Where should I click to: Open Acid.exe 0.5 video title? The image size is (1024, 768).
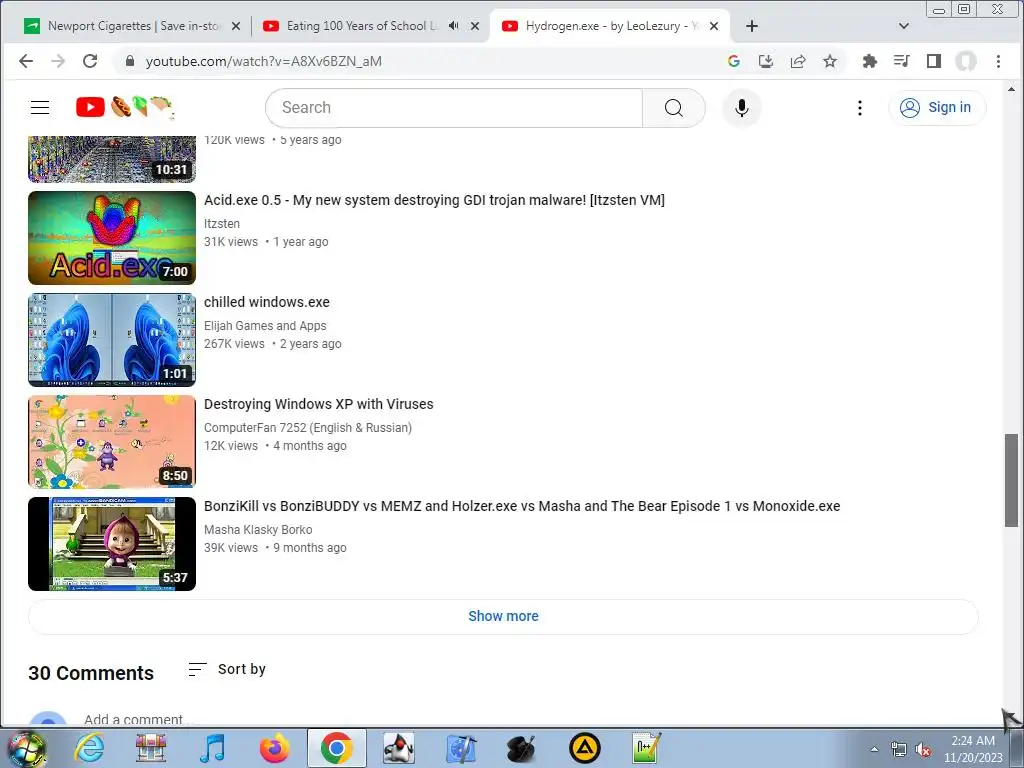point(434,200)
